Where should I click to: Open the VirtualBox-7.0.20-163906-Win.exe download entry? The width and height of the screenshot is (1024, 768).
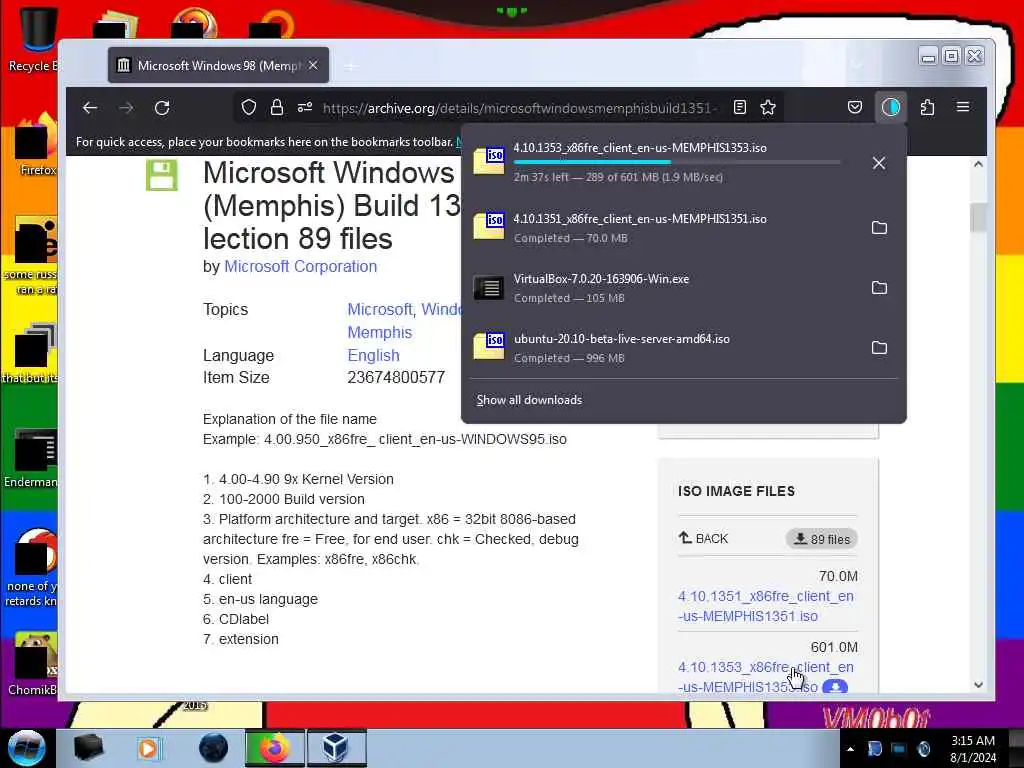coord(663,287)
